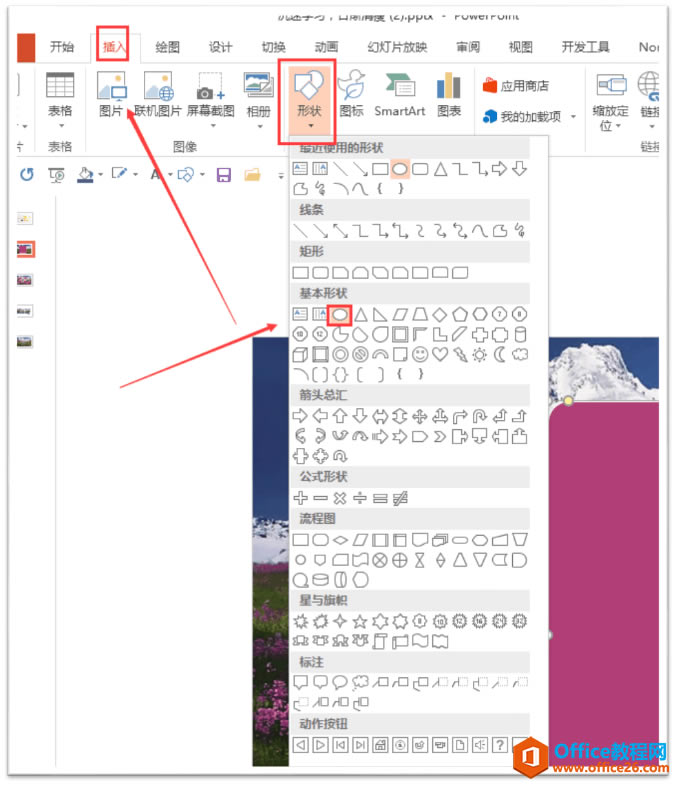
Task: Select the smiley face shape
Action: pyautogui.click(x=420, y=354)
